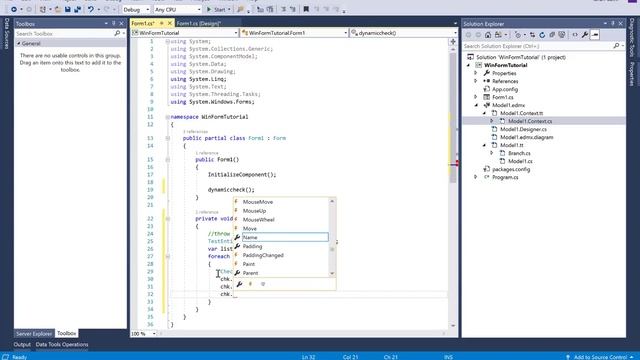Click the IntelliSense list scroll-down arrow

332,273
